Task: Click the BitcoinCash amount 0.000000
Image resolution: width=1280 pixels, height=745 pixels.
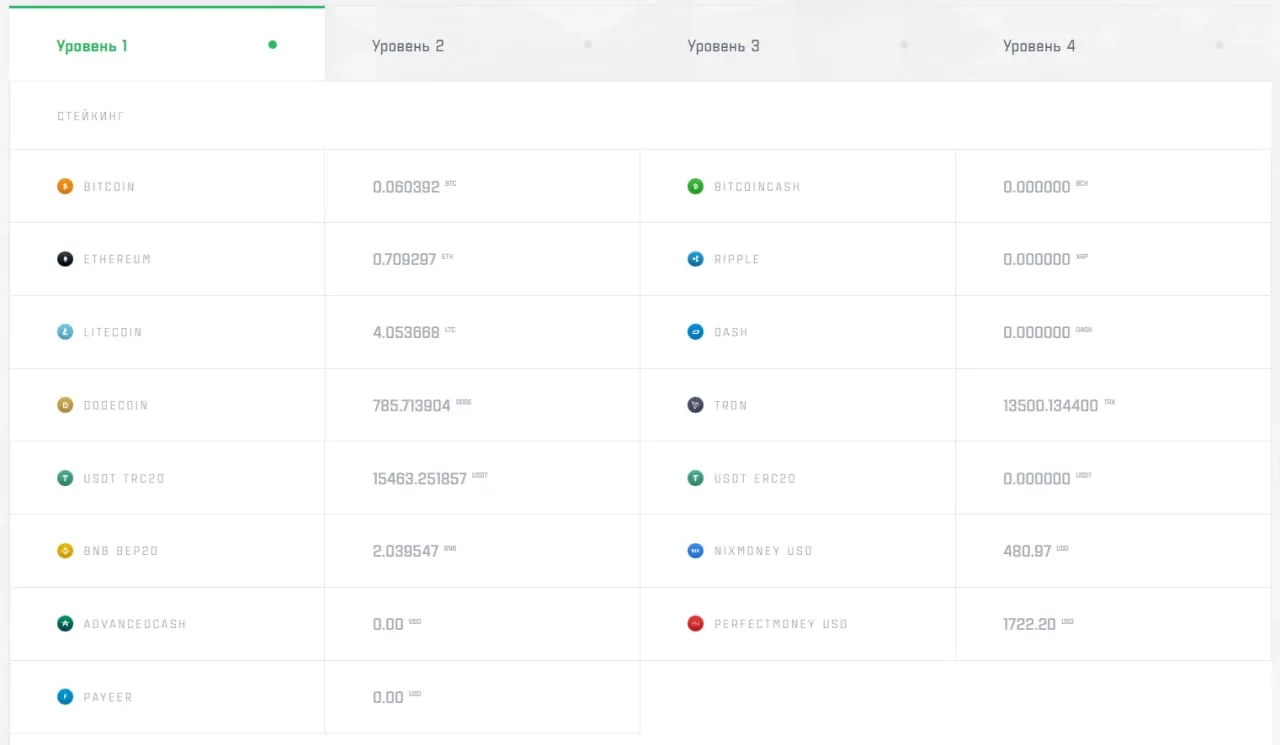Action: [x=1037, y=187]
